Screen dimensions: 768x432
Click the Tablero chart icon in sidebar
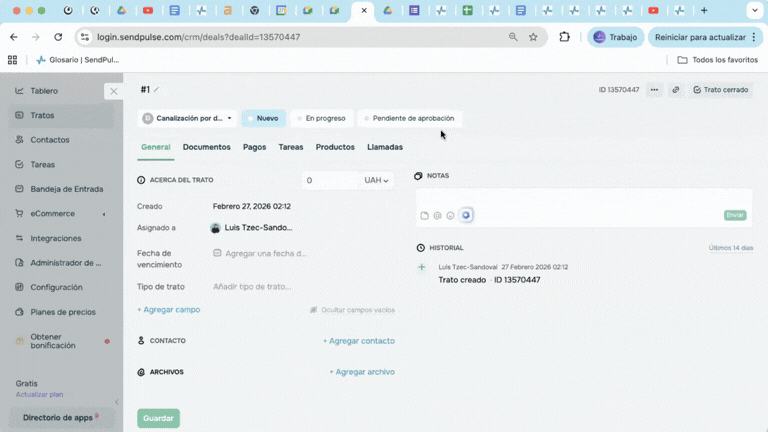pos(19,91)
